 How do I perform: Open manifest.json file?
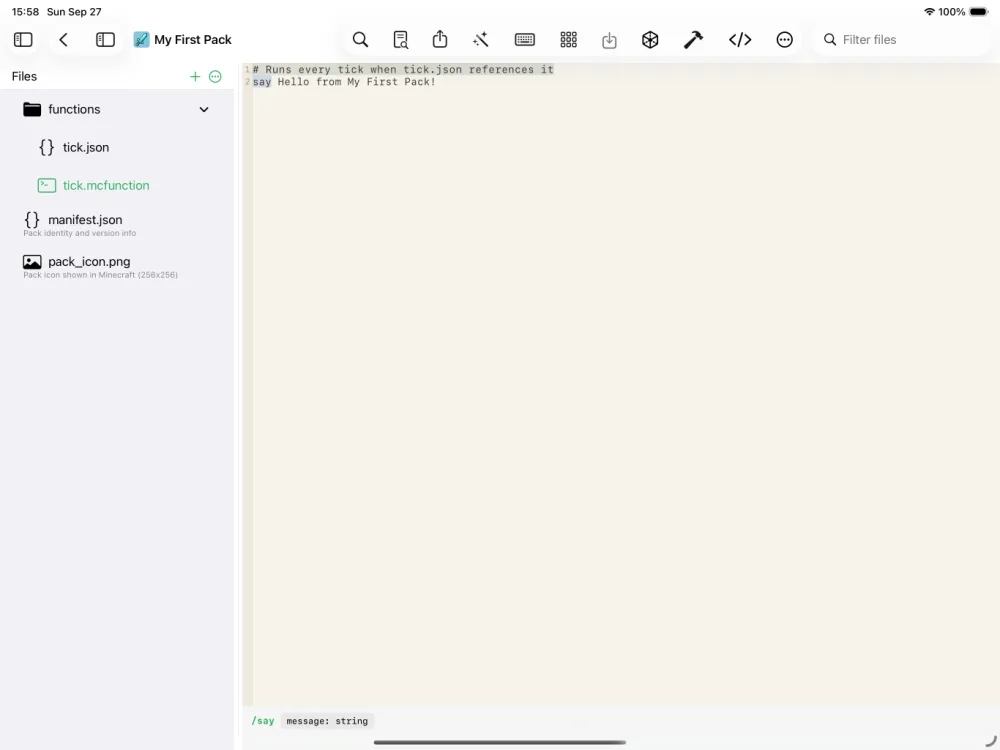tap(117, 224)
